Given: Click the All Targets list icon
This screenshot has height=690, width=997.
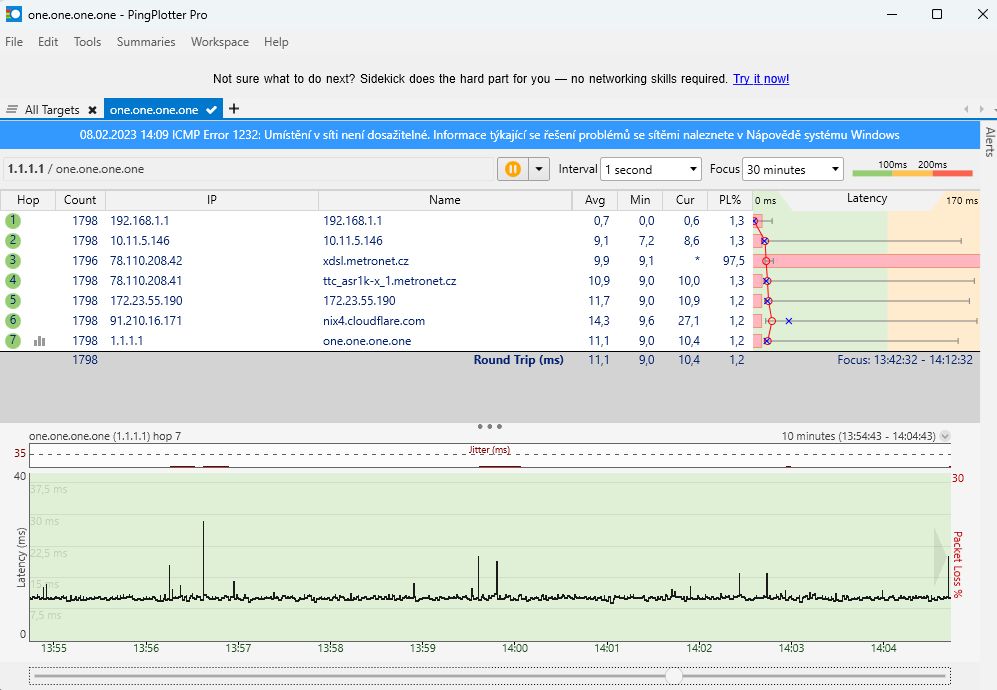Looking at the screenshot, I should [12, 110].
